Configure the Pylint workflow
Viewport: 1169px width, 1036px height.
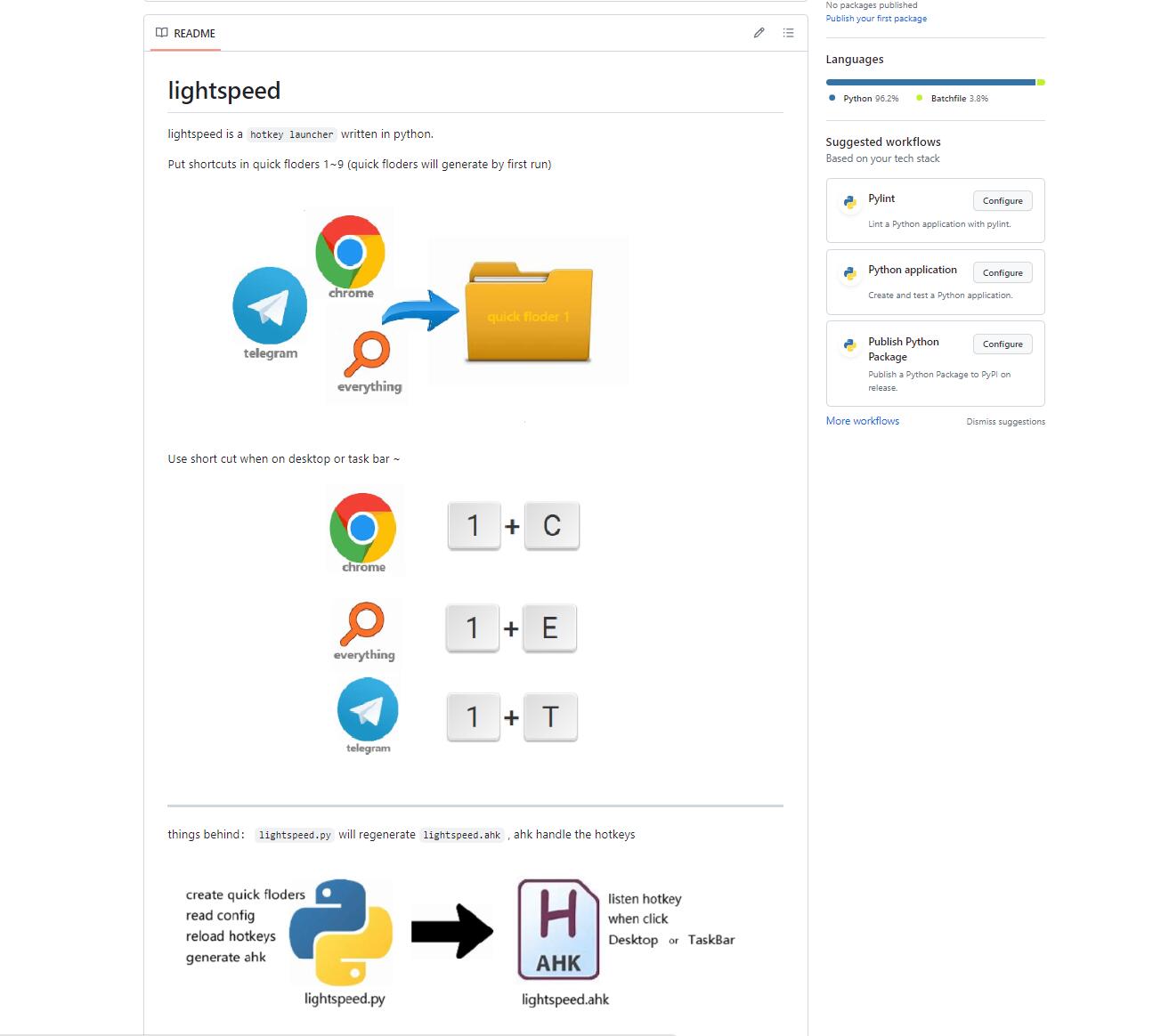(x=1003, y=201)
